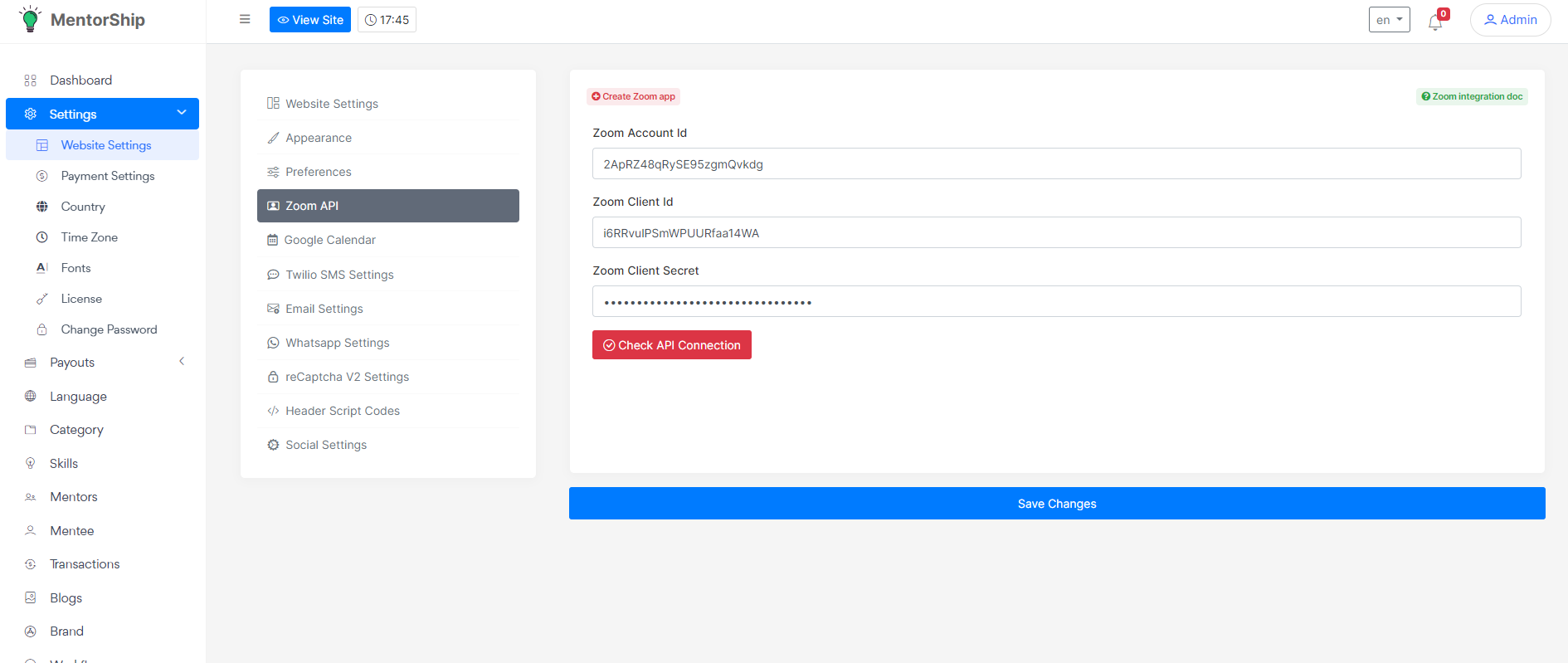The width and height of the screenshot is (1568, 663).
Task: Collapse the Settings sidebar section
Action: click(x=182, y=113)
